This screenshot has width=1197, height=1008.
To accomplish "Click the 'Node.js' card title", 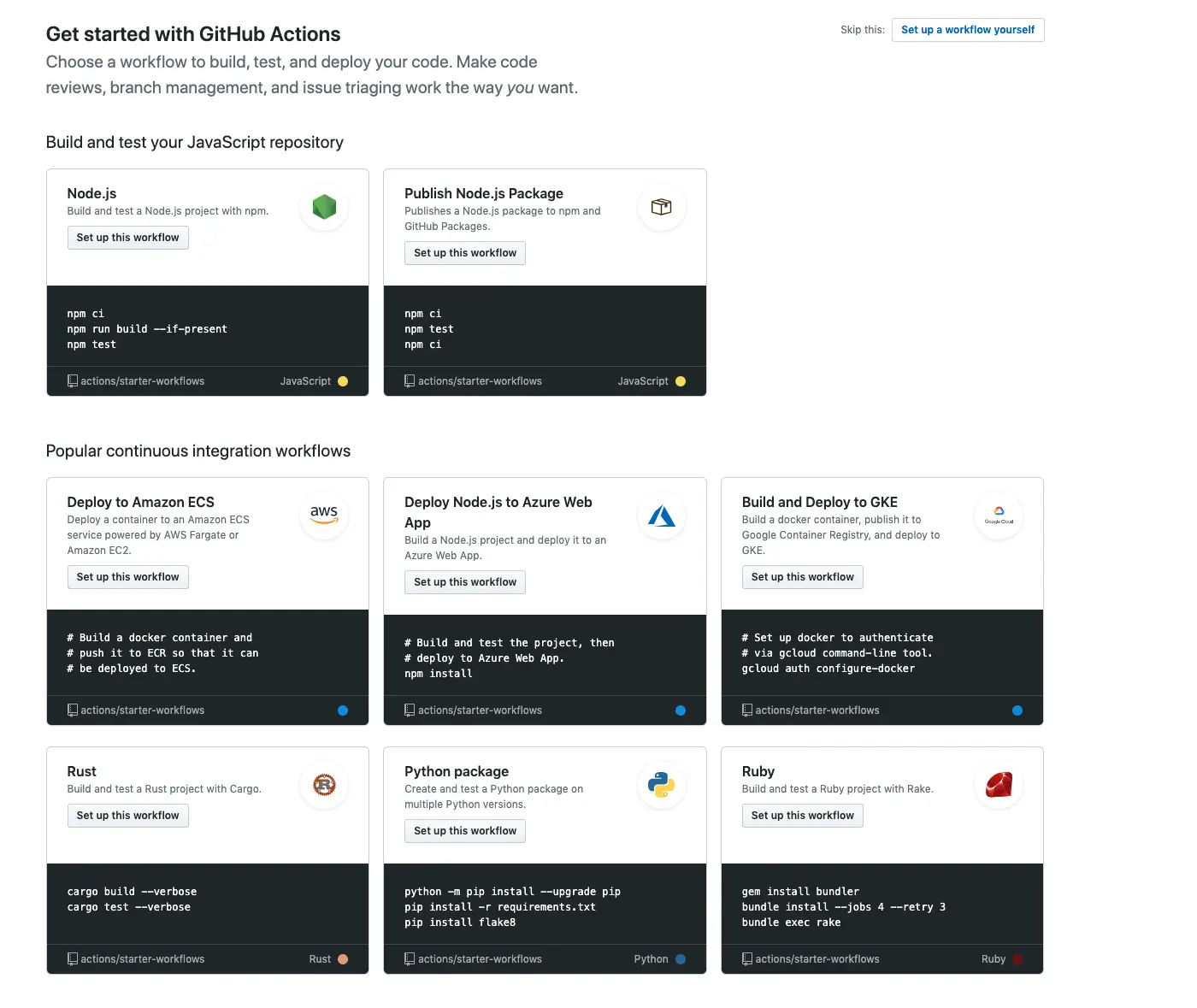I will click(92, 194).
